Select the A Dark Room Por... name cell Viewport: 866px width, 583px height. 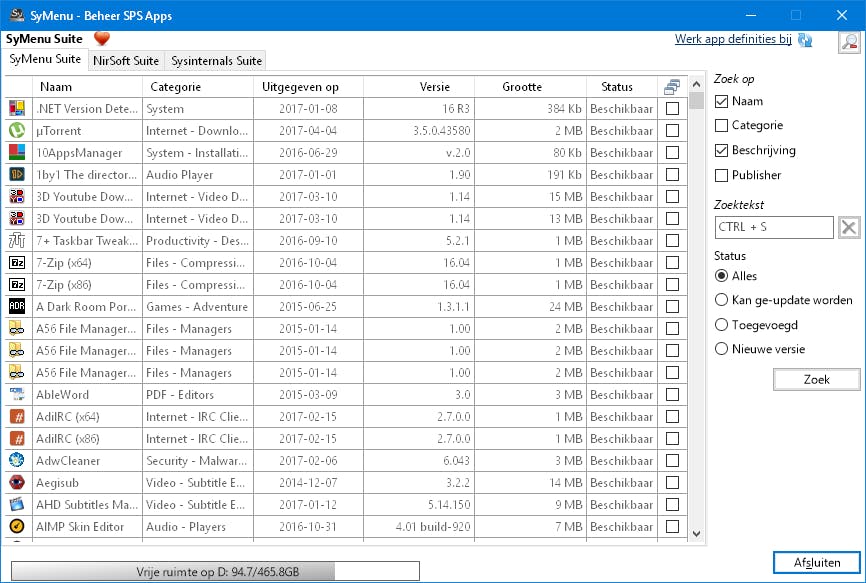[86, 306]
